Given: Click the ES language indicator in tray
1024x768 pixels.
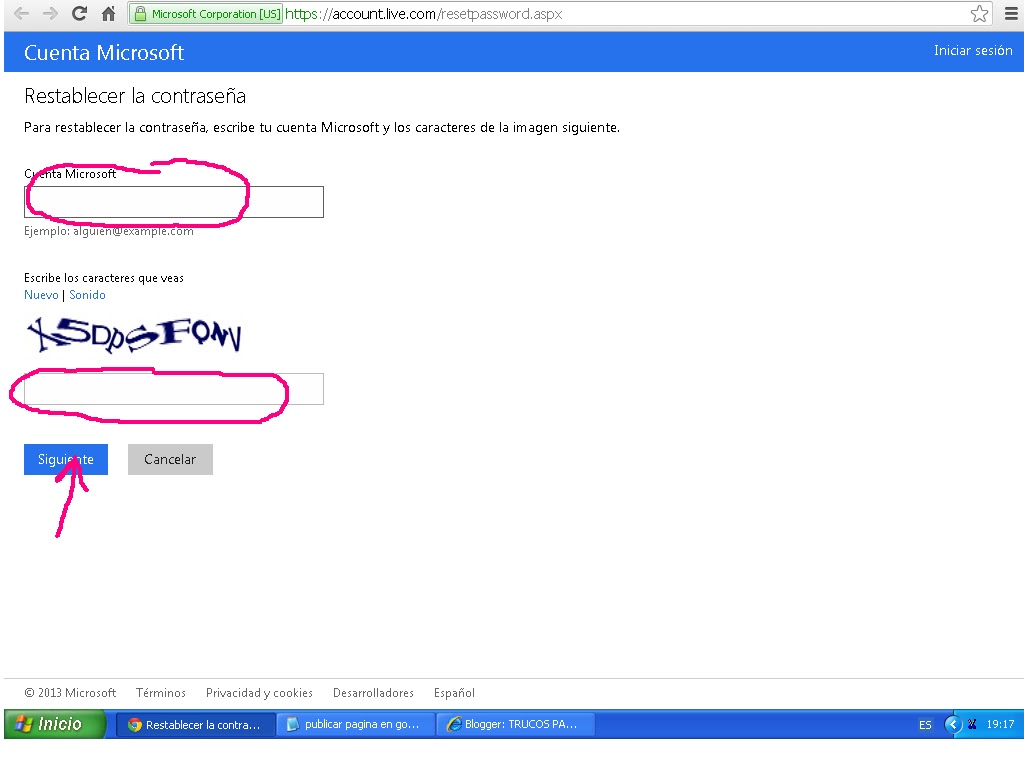Looking at the screenshot, I should 925,725.
